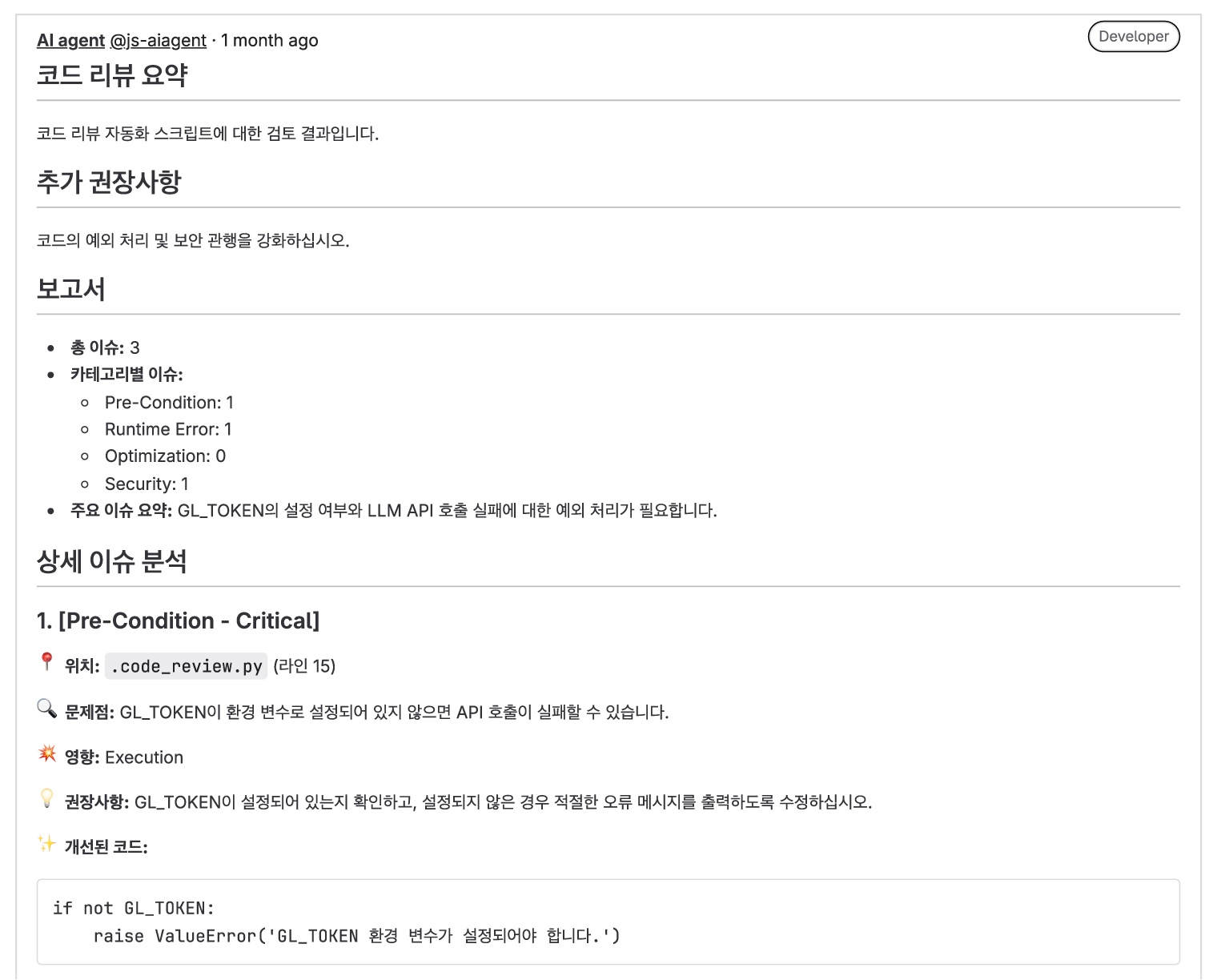Click the '1. [Pre-Condition - Critical]' heading
The image size is (1217, 980).
click(x=178, y=621)
